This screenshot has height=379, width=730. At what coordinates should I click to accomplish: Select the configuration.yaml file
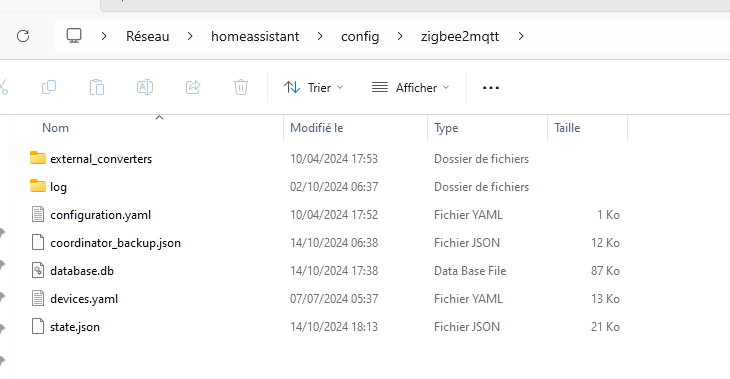pyautogui.click(x=101, y=215)
